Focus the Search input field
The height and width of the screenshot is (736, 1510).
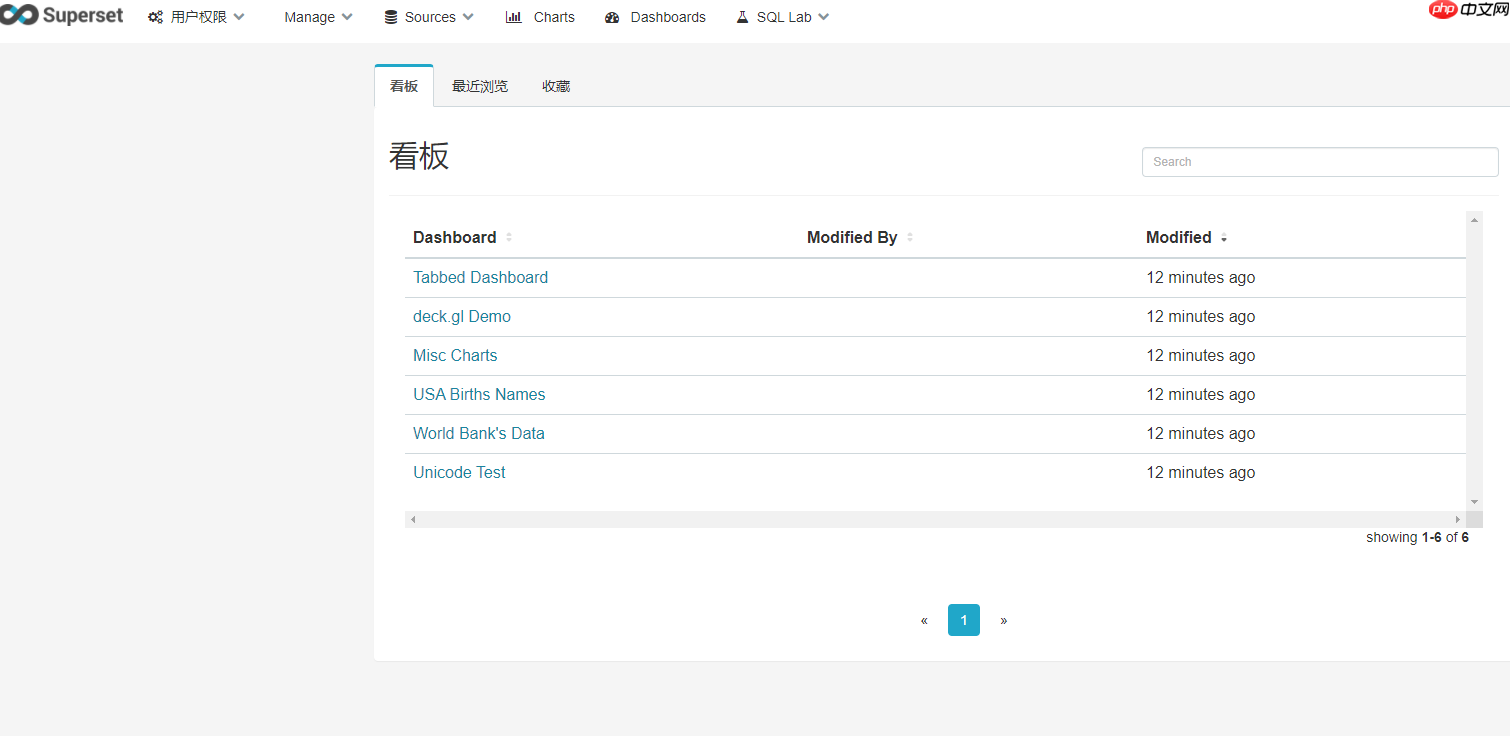[1320, 162]
